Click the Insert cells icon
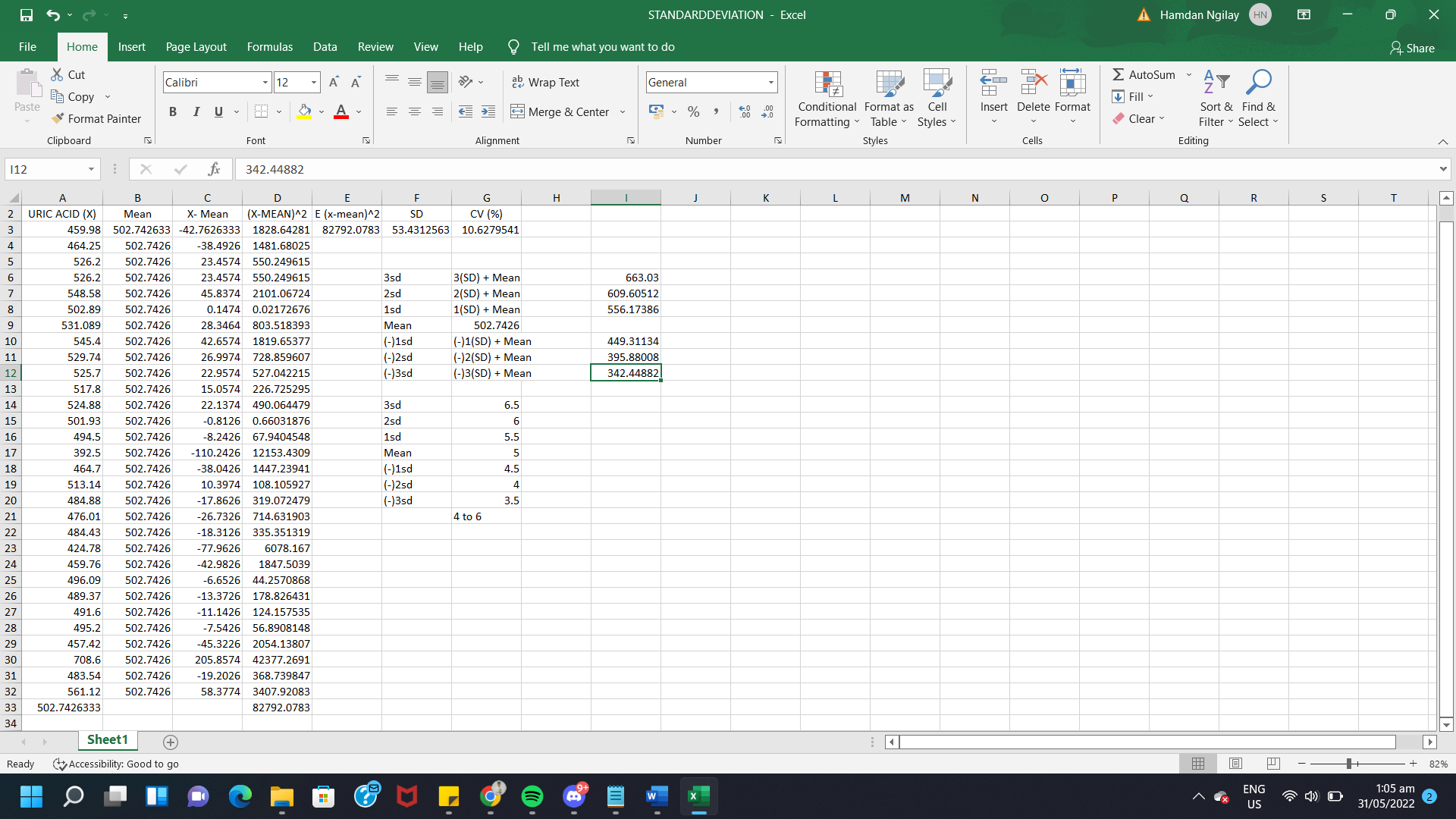1456x819 pixels. [993, 83]
